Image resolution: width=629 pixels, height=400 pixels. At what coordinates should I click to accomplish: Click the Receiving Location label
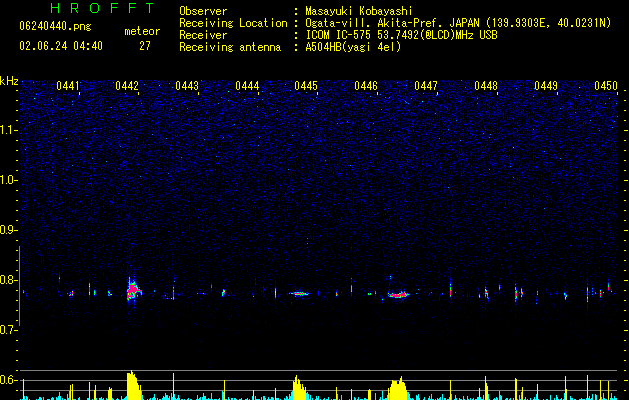pyautogui.click(x=233, y=23)
